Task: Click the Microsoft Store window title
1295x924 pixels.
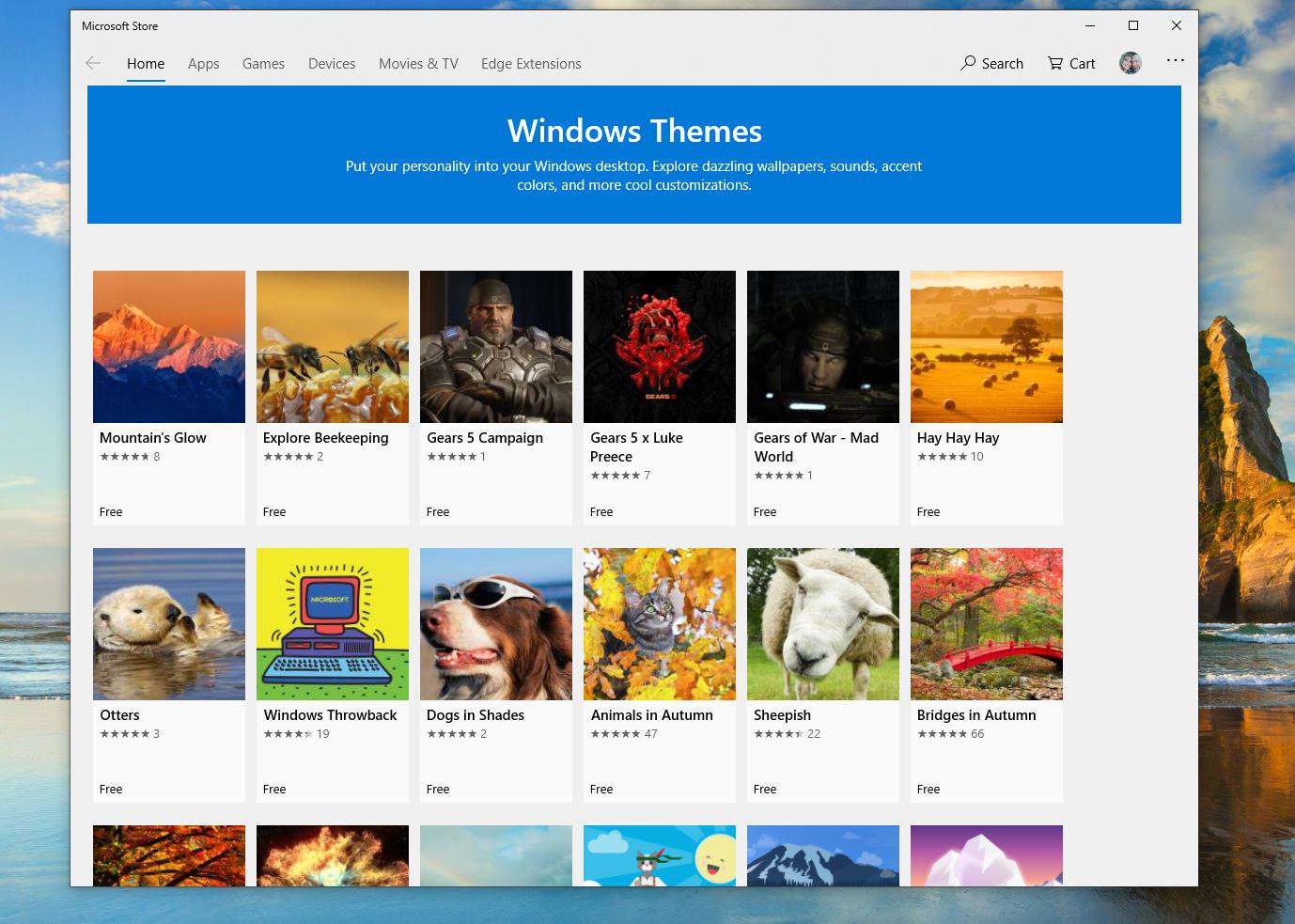Action: pyautogui.click(x=119, y=26)
